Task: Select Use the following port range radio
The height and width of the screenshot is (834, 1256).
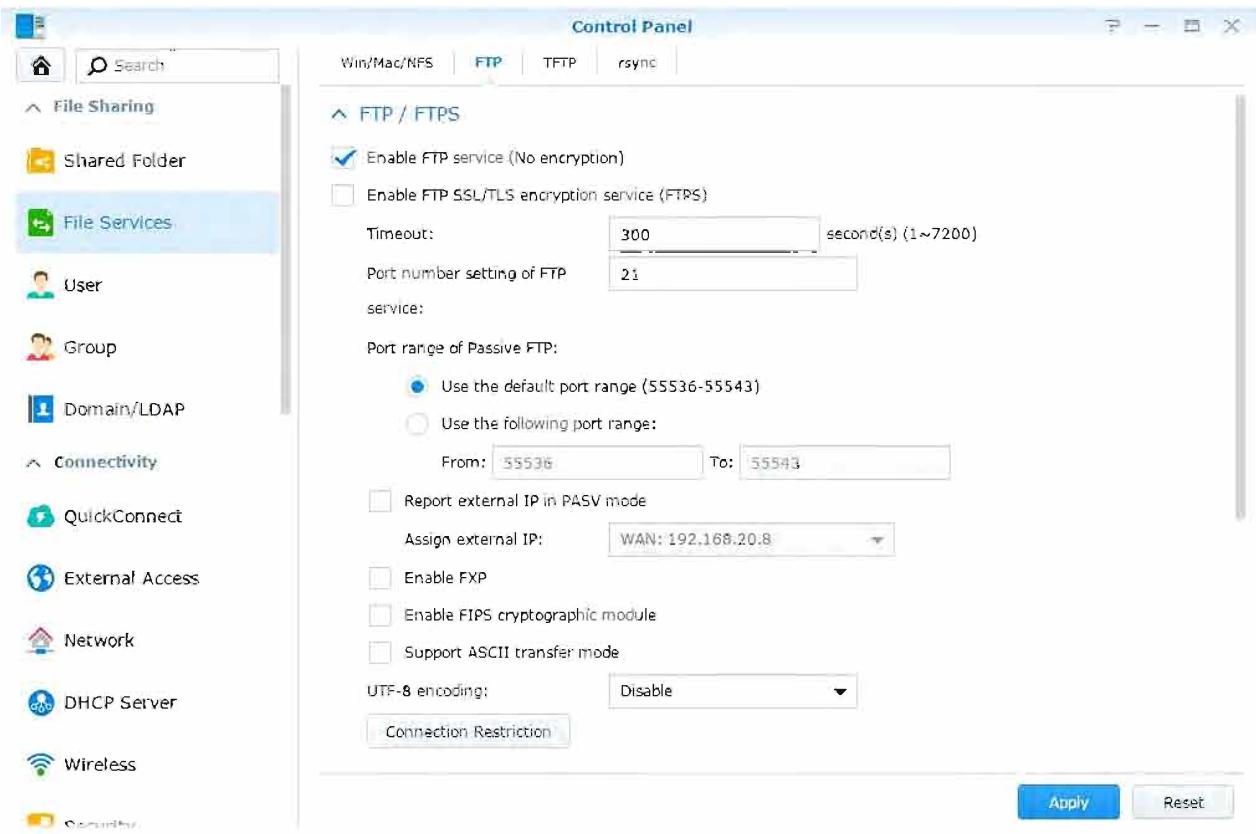Action: 417,424
